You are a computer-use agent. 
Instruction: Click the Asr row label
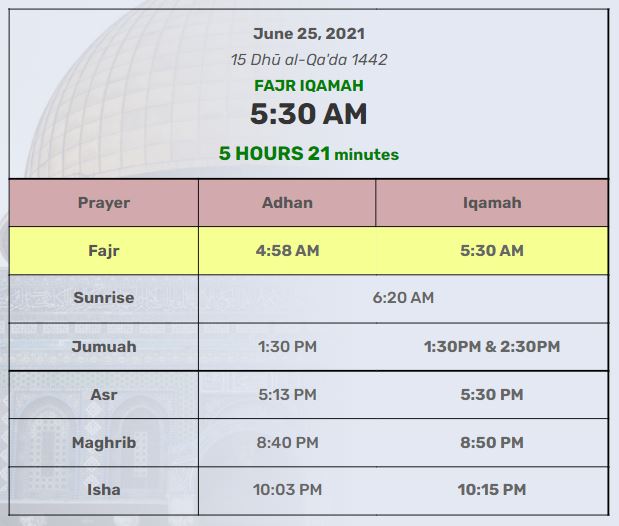point(104,394)
